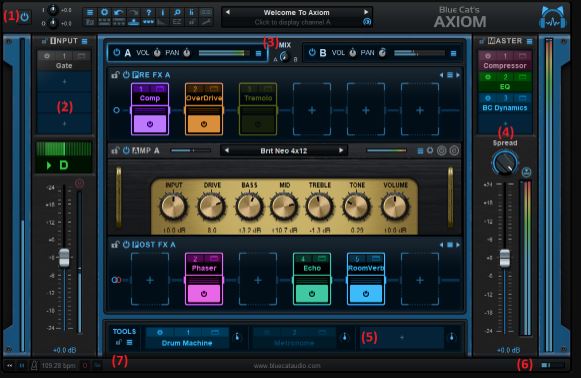Open the Input section menu icon

[x=84, y=41]
